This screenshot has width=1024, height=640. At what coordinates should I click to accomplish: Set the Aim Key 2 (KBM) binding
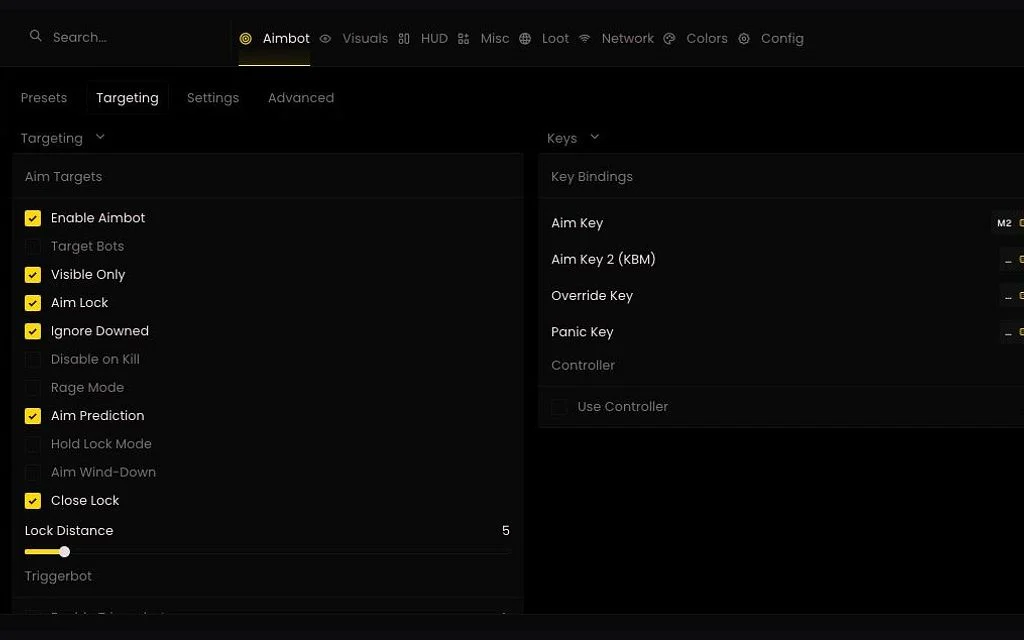pos(1012,260)
